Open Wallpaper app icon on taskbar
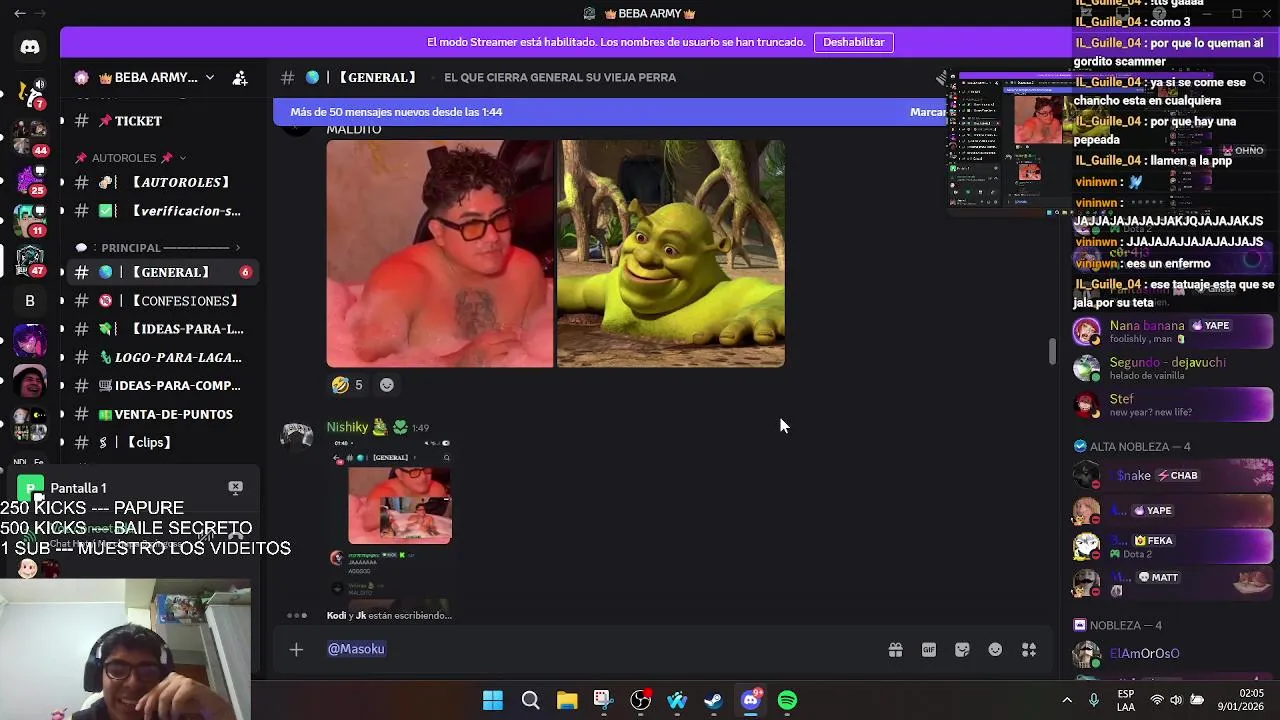The image size is (1280, 720). (x=677, y=701)
